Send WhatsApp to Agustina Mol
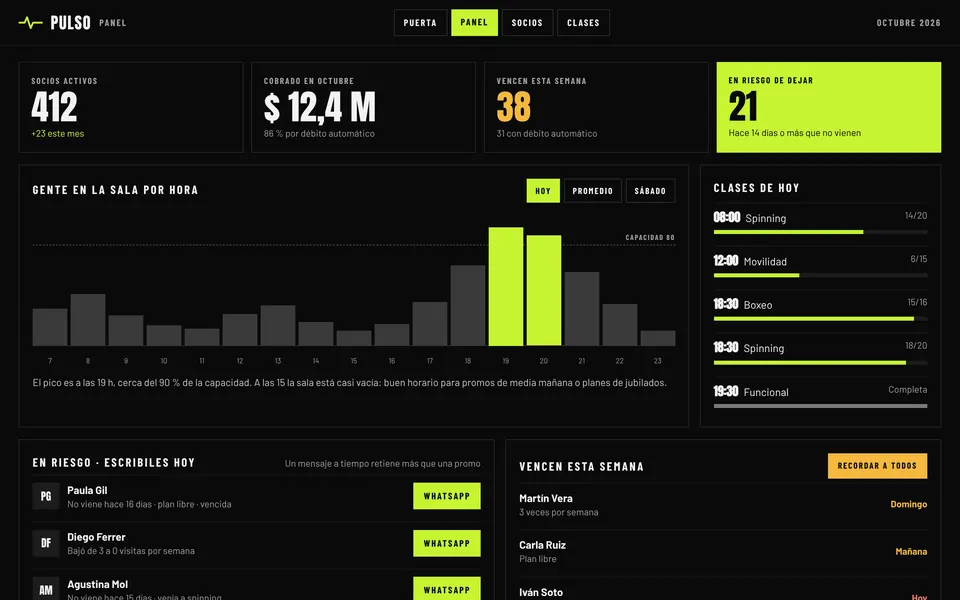Viewport: 960px width, 600px height. pyautogui.click(x=447, y=590)
